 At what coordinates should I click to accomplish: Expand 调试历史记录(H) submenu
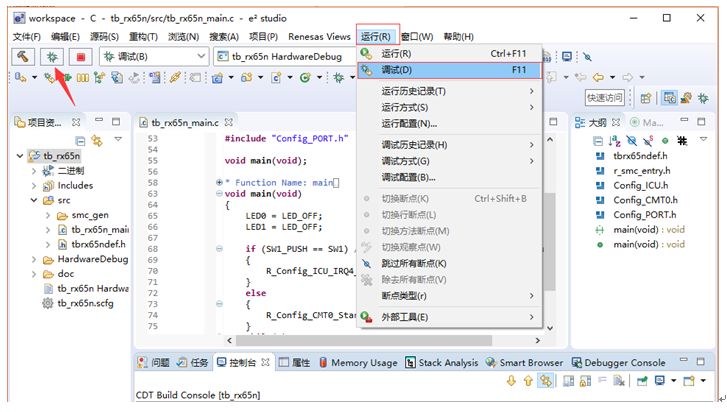[x=449, y=145]
